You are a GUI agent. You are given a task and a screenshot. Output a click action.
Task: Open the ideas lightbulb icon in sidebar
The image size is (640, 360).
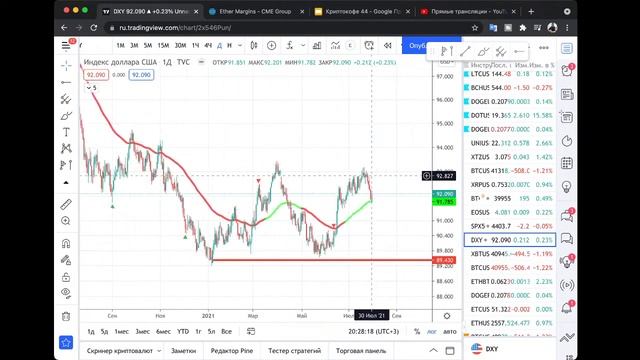coord(567,187)
